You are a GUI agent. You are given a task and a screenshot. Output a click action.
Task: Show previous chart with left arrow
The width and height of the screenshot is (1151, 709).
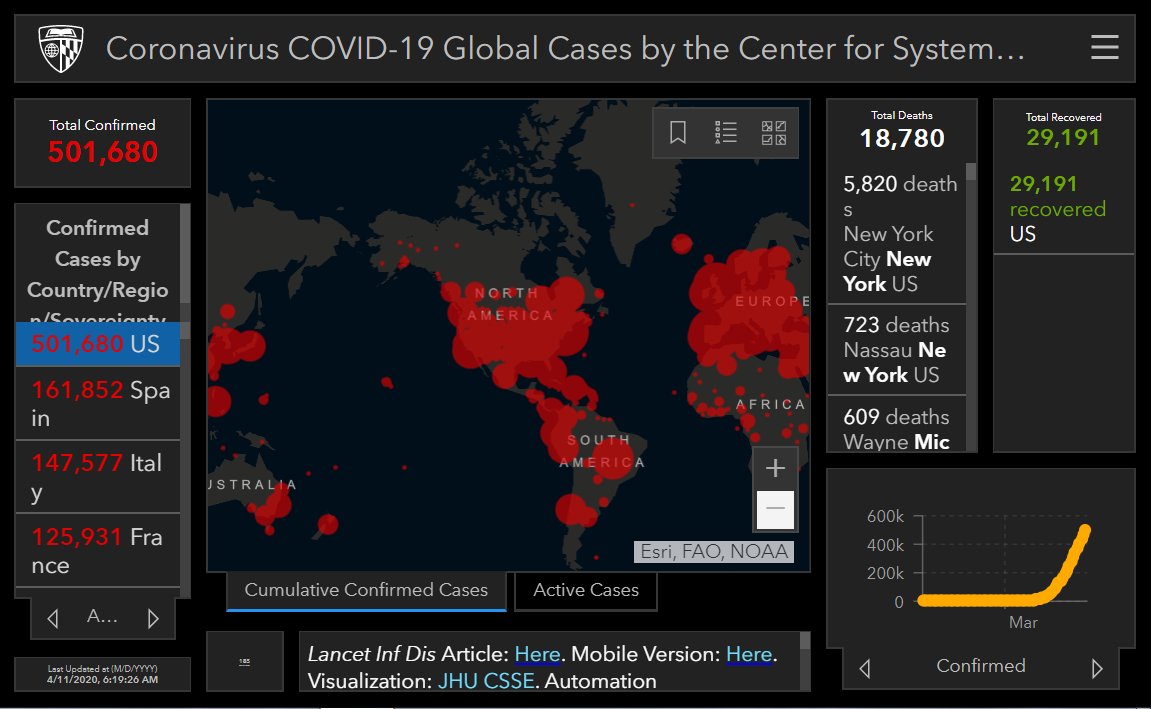[865, 668]
